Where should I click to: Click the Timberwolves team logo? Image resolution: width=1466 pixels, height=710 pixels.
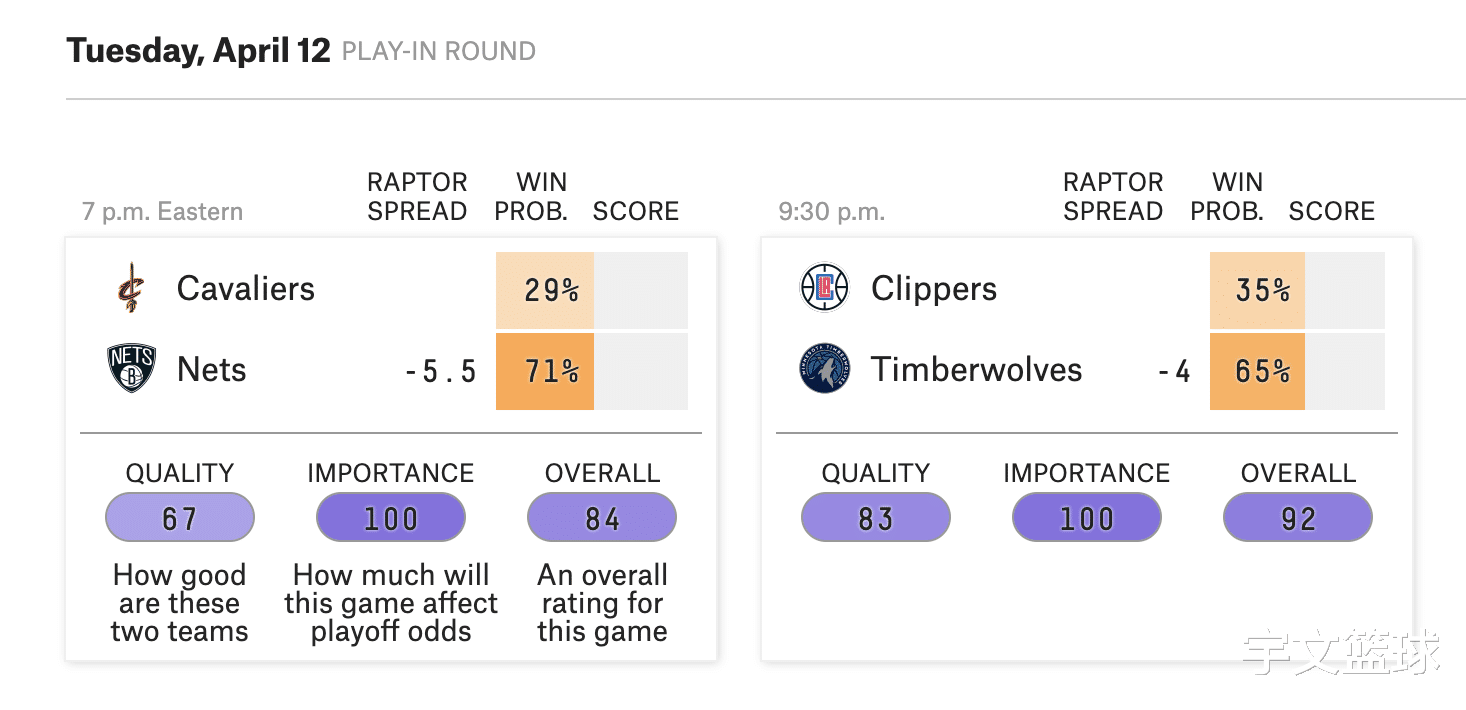point(825,369)
